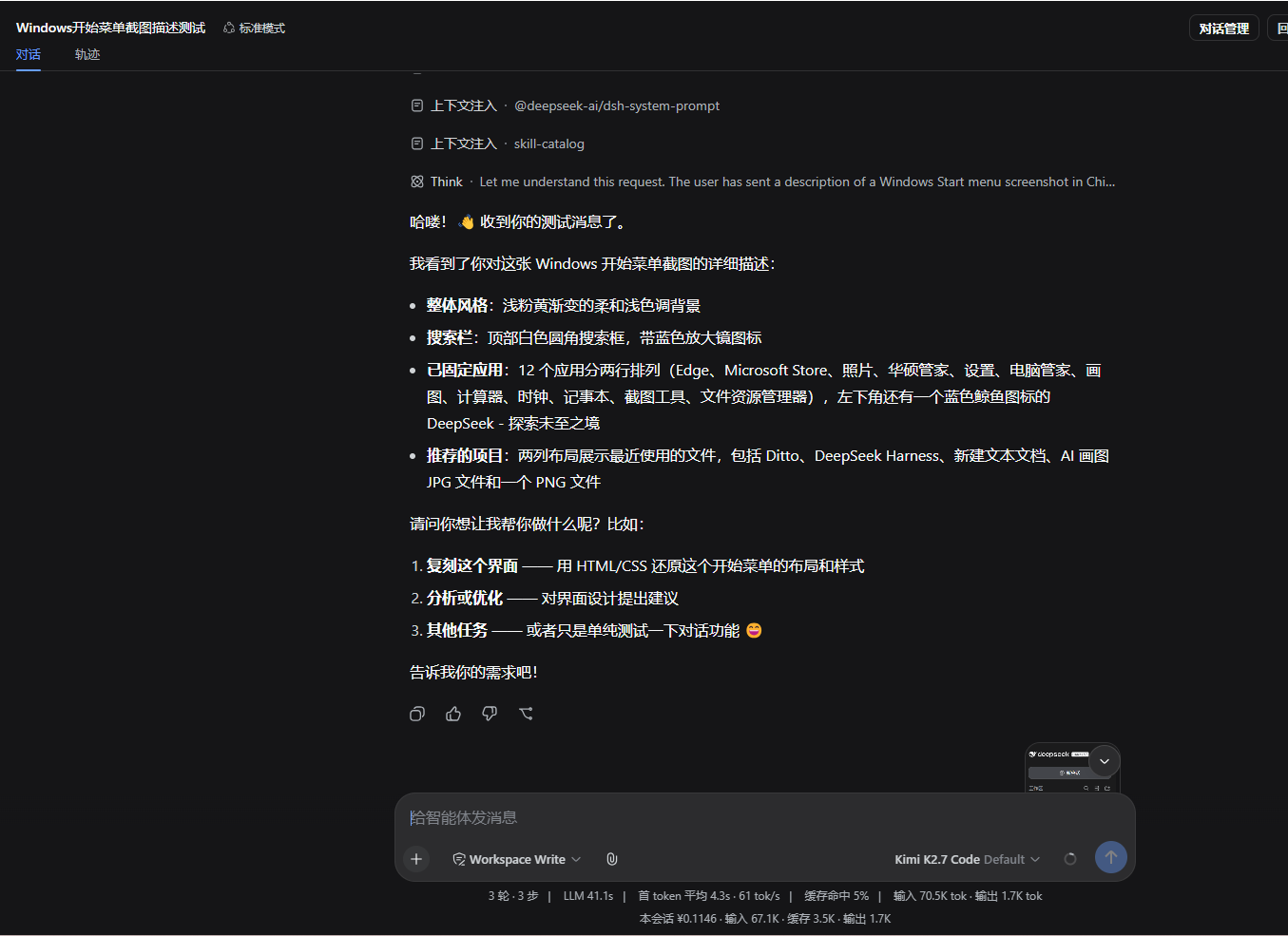Expand the @deepseek-ai/dsh-system-prompt context injection

coord(566,105)
